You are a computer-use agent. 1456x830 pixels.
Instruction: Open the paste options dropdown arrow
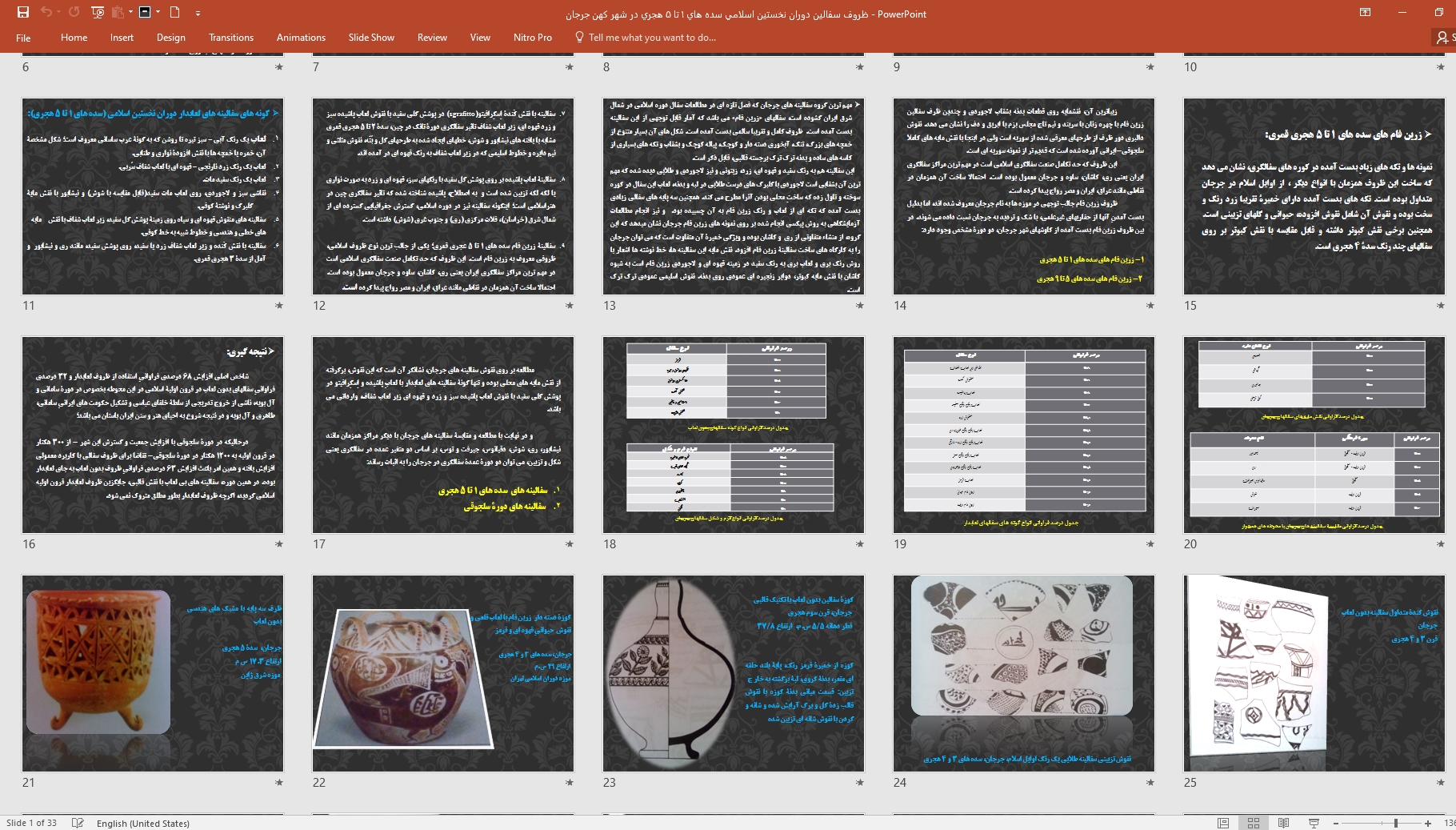point(130,12)
